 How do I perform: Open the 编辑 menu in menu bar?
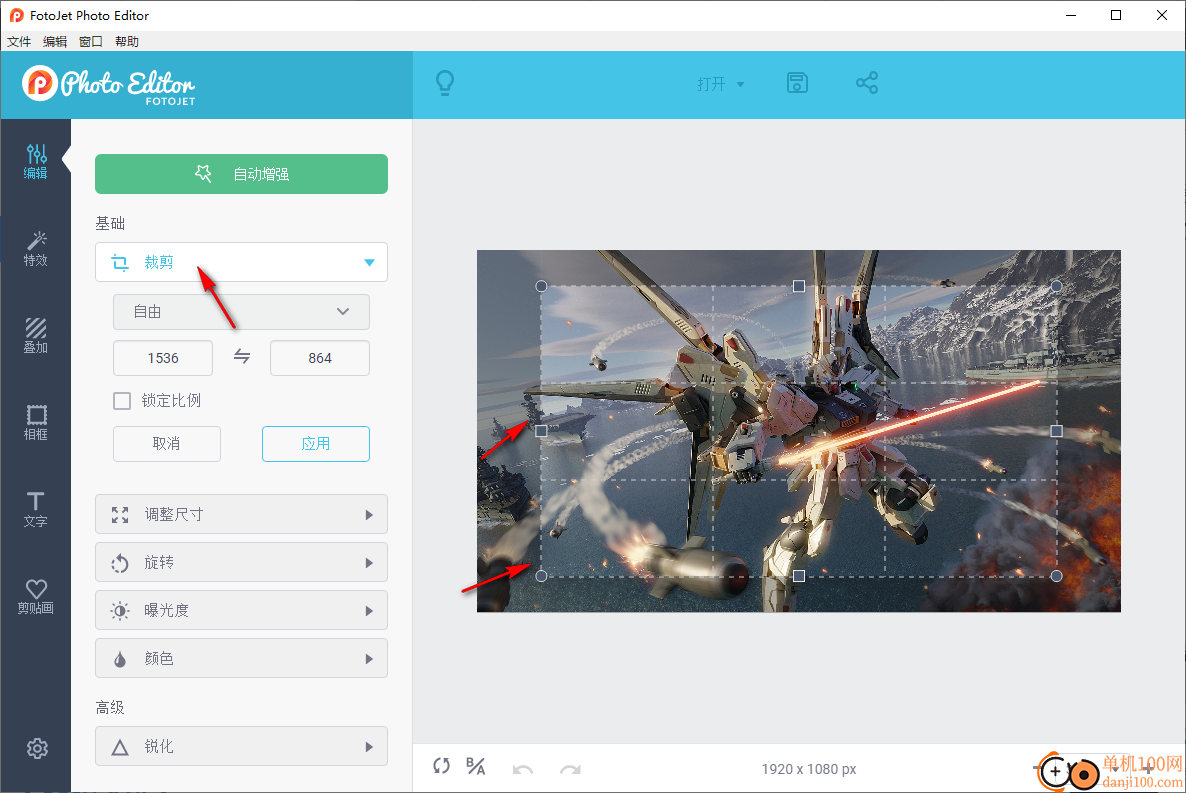tap(54, 42)
